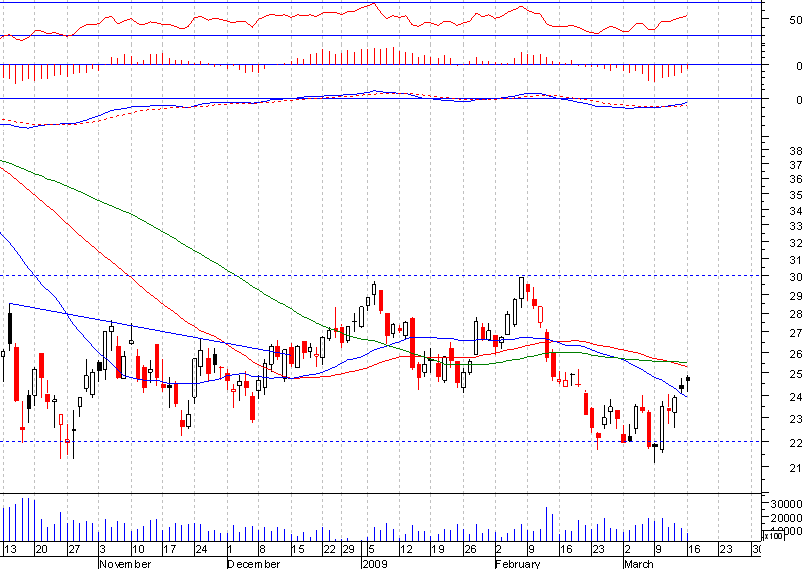The height and width of the screenshot is (569, 806).
Task: Click the price axis label 21
Action: point(796,468)
